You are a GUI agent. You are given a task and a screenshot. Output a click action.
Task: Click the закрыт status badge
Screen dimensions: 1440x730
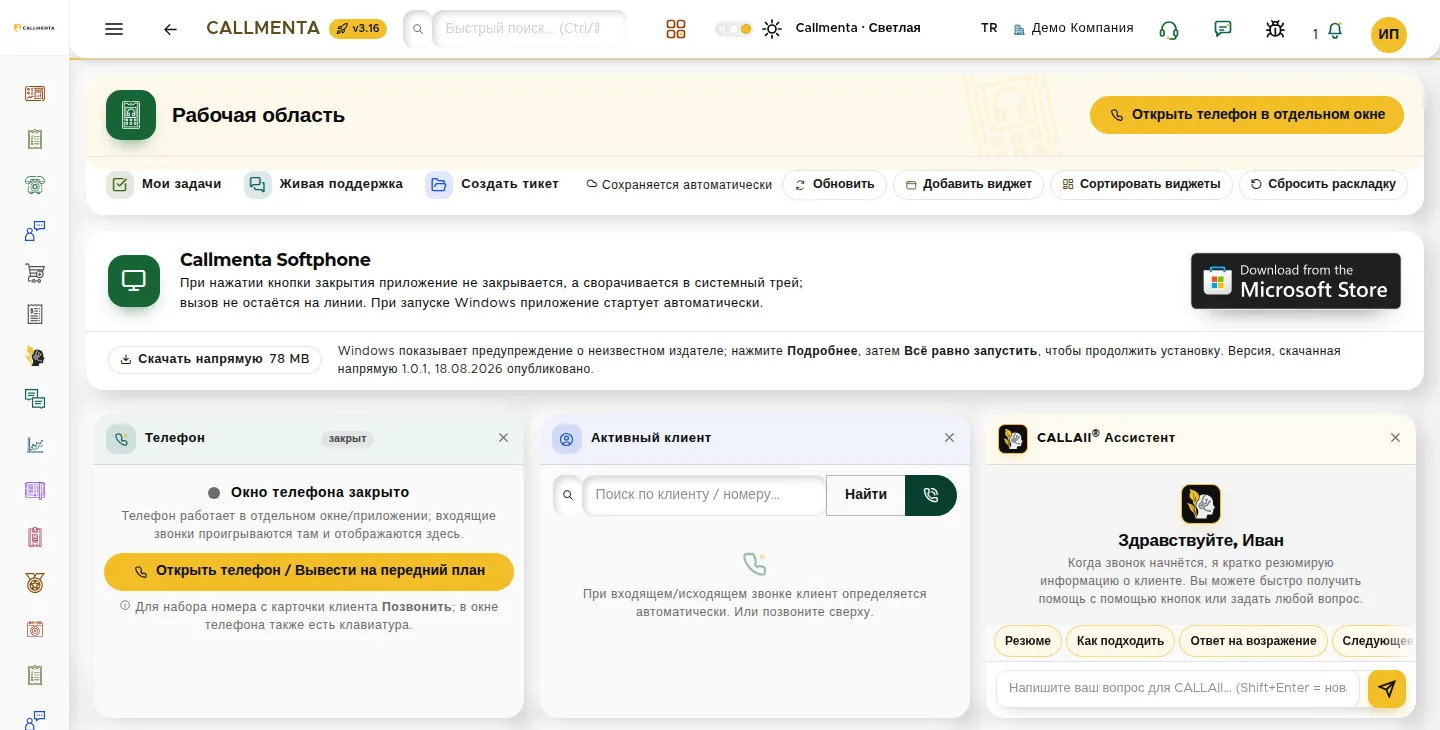(x=347, y=438)
